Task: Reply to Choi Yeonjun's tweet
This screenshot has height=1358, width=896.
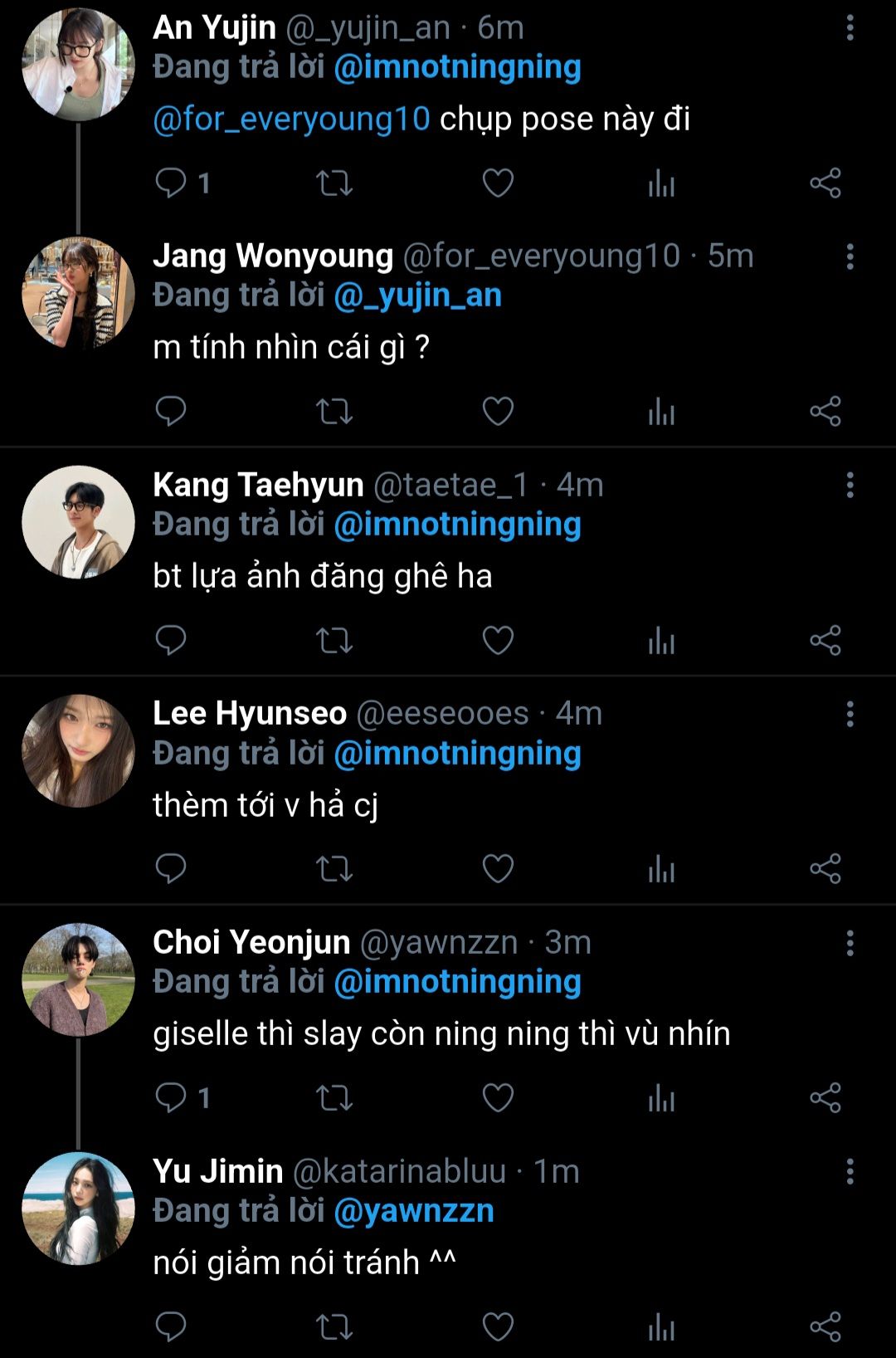Action: tap(171, 1097)
